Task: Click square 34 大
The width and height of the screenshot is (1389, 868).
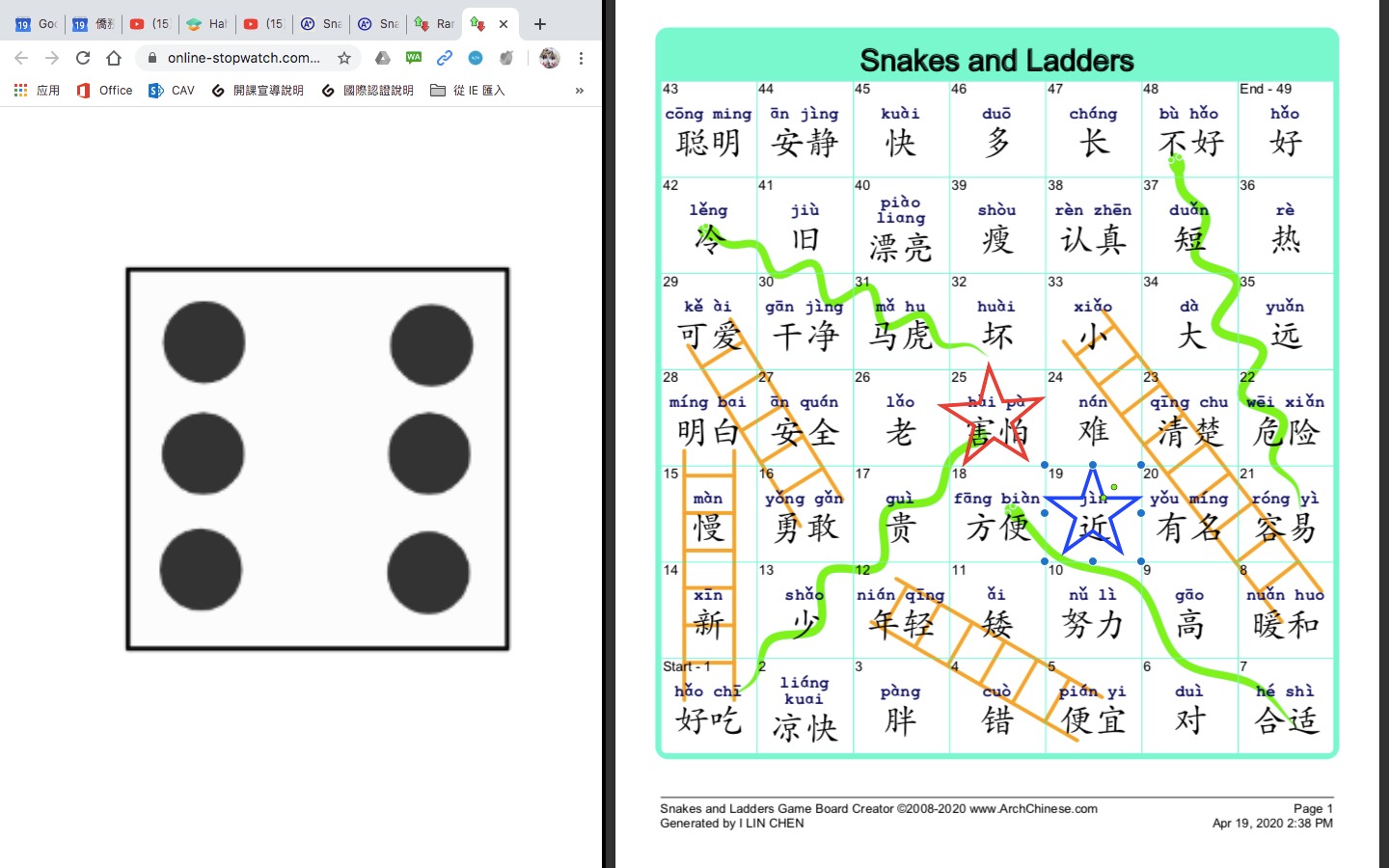Action: tap(1190, 322)
